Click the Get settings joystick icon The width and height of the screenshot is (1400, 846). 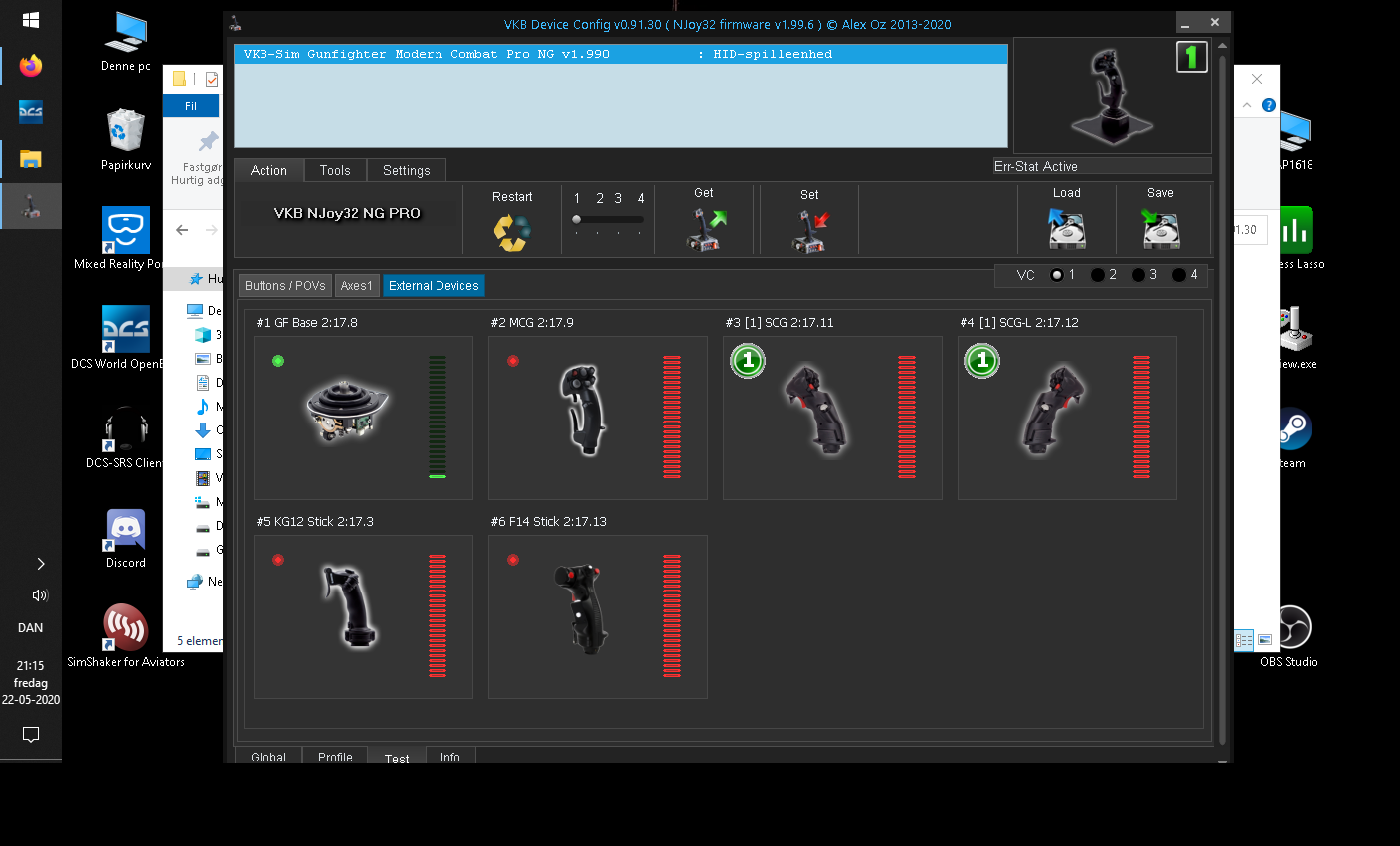coord(705,230)
